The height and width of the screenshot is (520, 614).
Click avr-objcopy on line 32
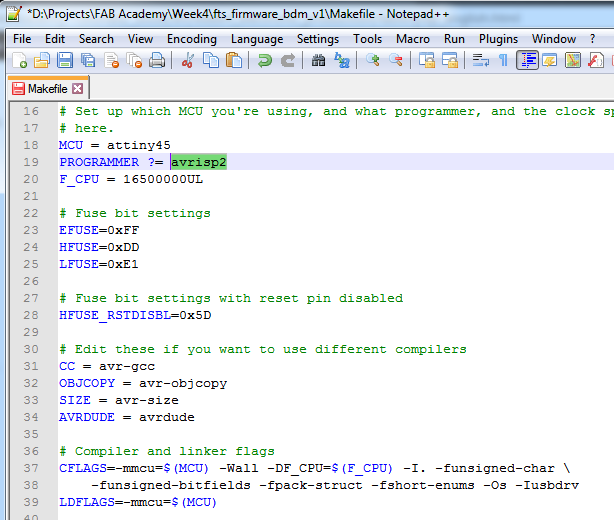183,383
